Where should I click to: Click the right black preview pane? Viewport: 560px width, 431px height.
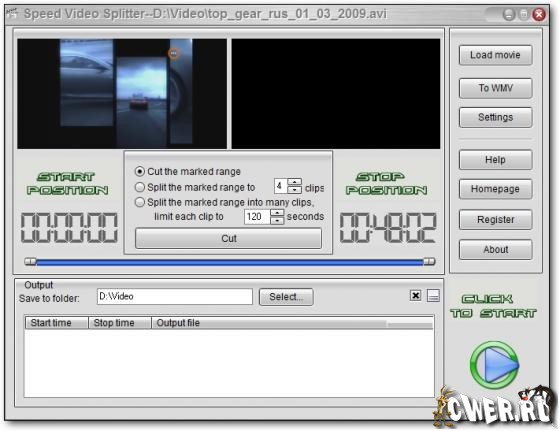[x=336, y=94]
